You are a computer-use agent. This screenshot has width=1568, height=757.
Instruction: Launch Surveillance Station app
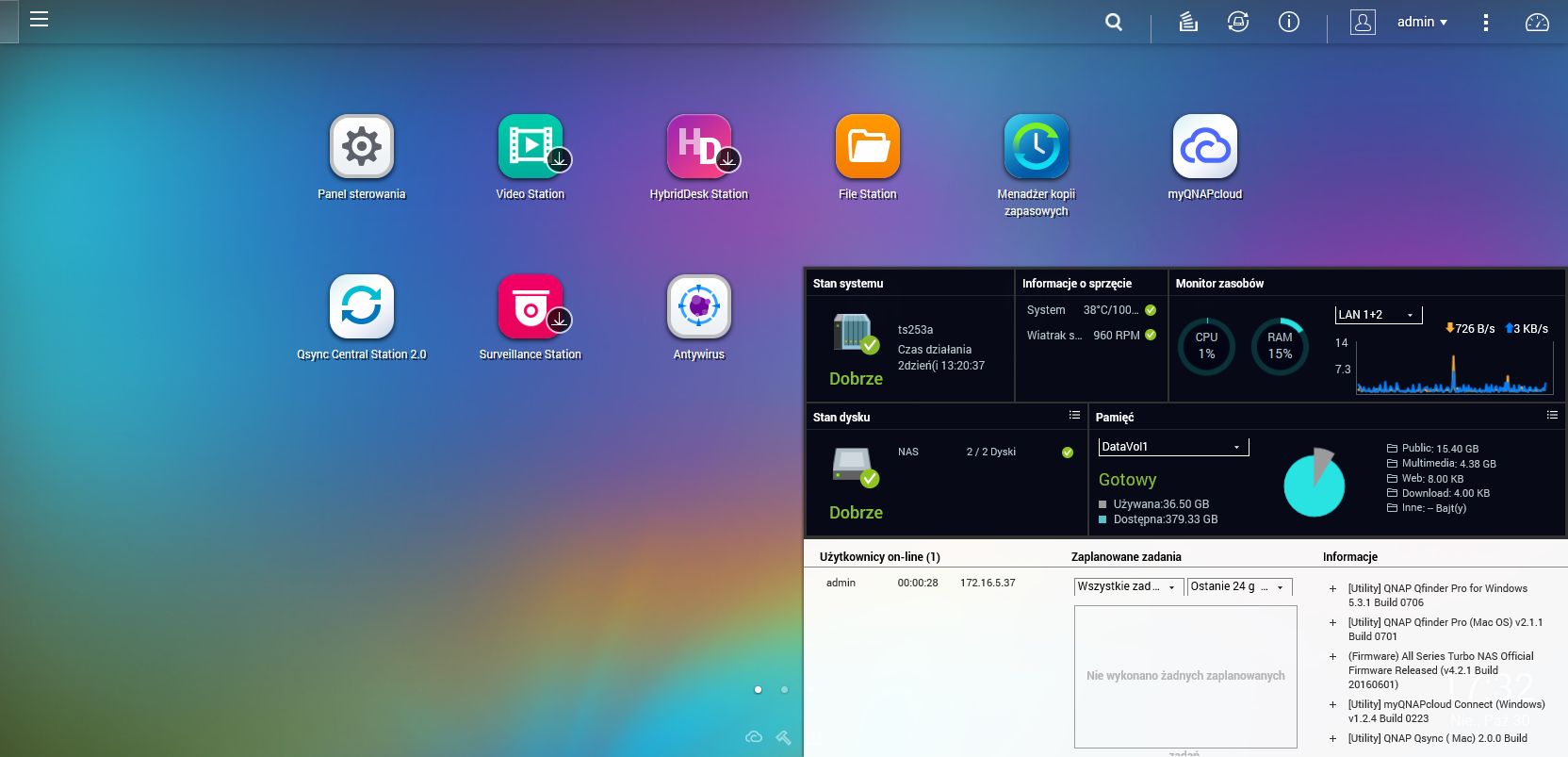531,306
